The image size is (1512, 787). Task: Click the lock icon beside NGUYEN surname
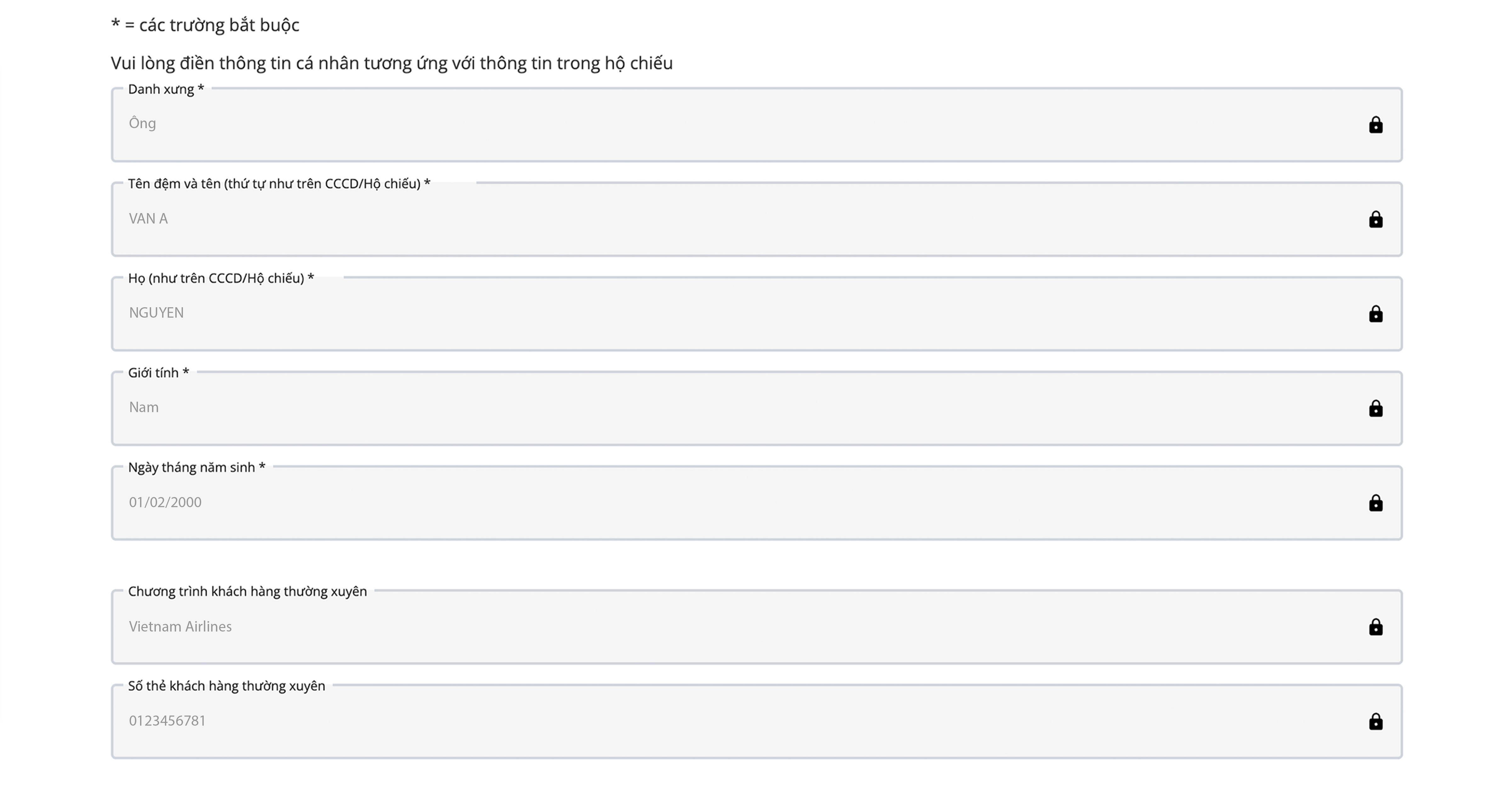(1375, 314)
